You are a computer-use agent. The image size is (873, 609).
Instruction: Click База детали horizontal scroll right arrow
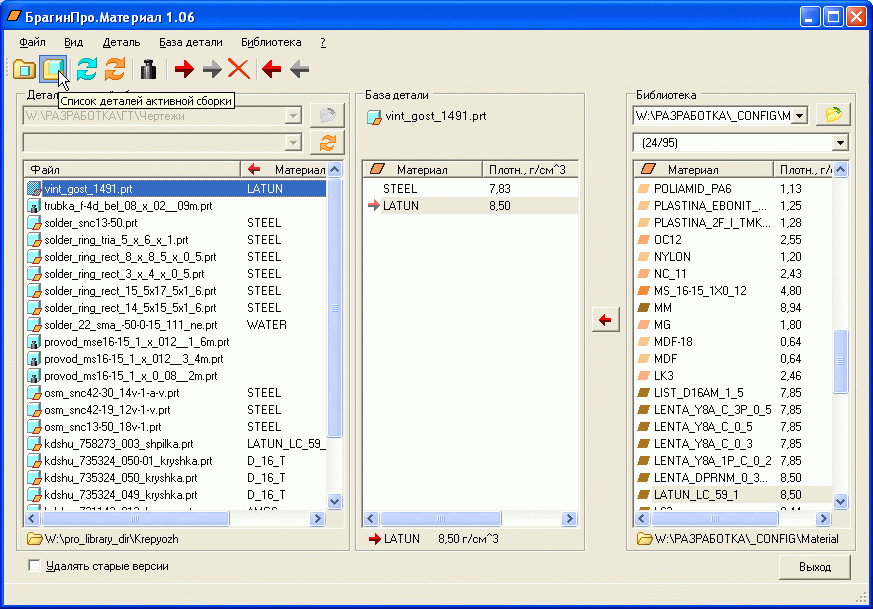click(x=569, y=518)
